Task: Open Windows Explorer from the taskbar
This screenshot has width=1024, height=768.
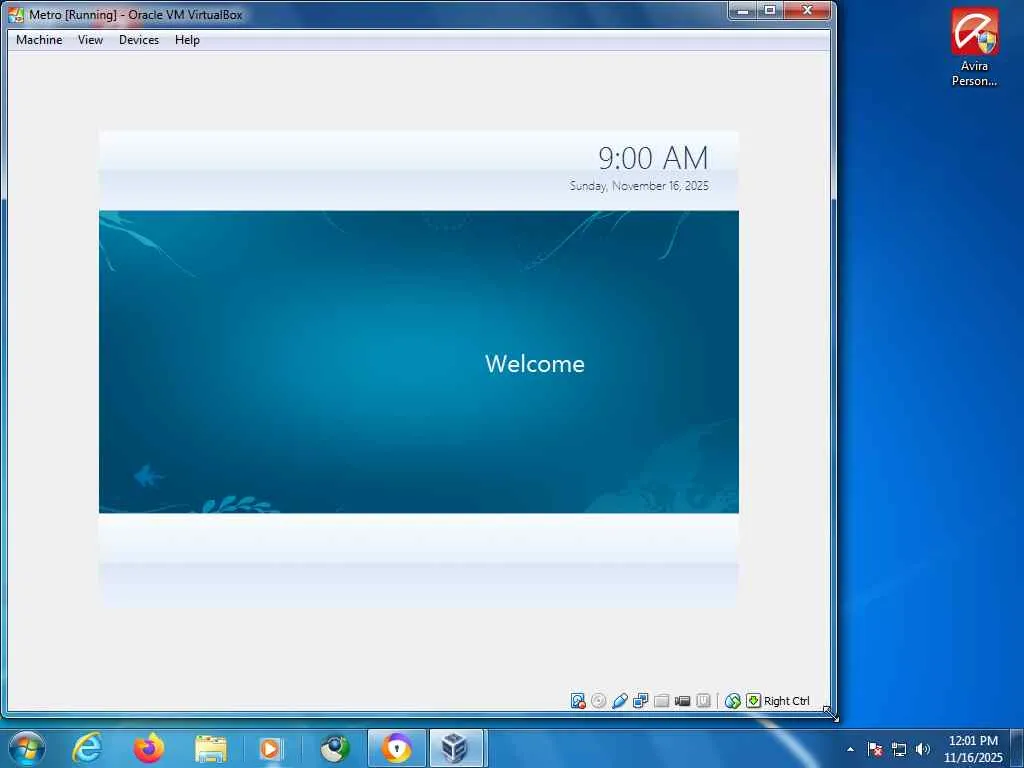Action: coord(211,748)
